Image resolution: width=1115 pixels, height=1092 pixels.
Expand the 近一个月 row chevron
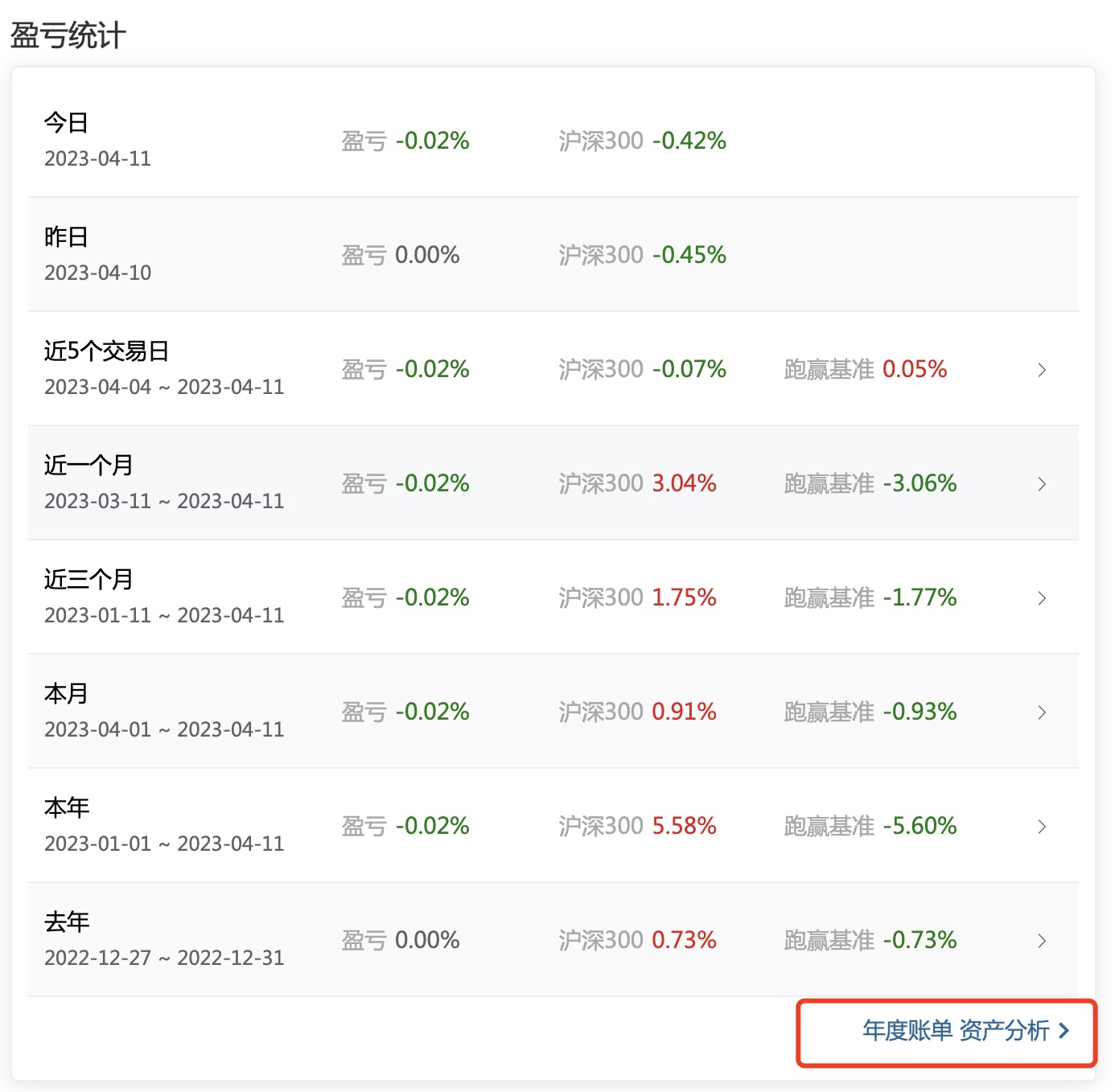1042,484
